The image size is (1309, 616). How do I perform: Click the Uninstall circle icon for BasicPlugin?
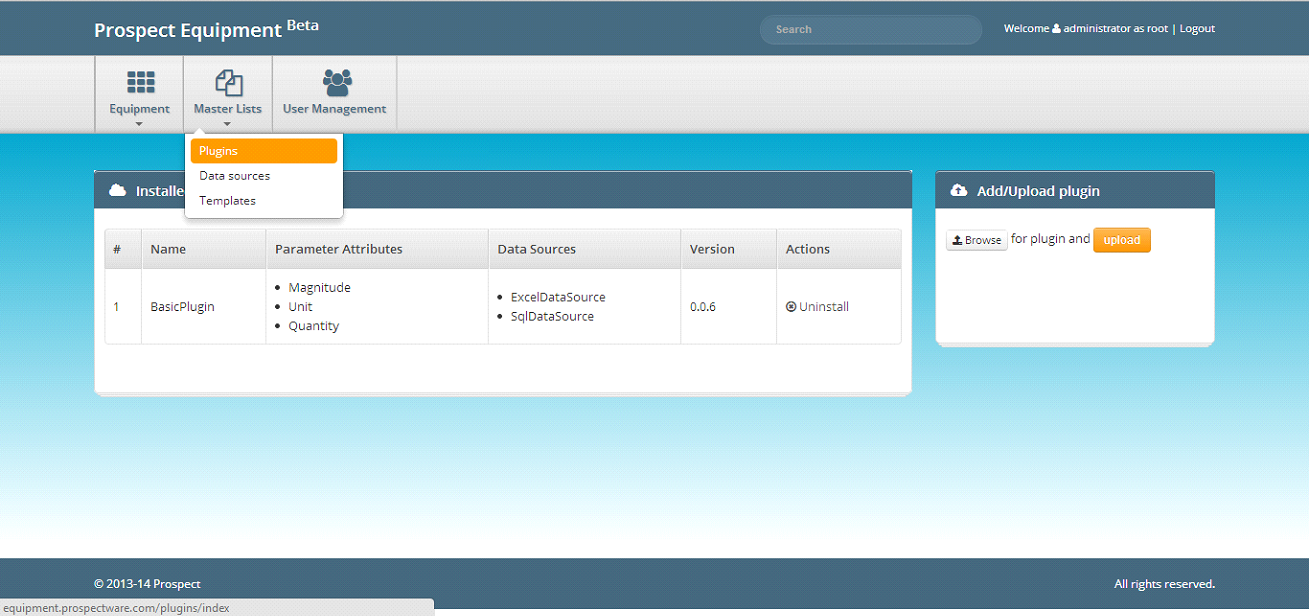pos(791,307)
